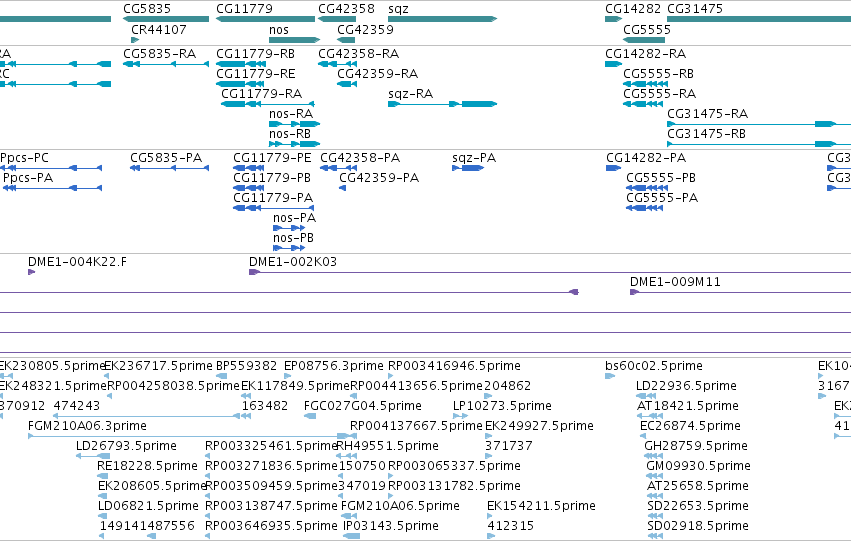Select the RE18228.5prime EST label

[x=147, y=466]
